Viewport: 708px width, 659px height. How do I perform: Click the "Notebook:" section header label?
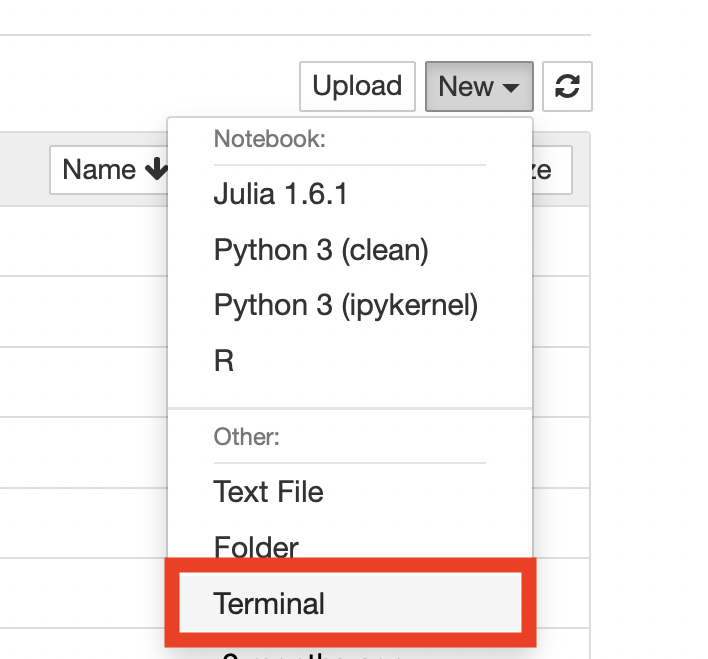click(269, 139)
